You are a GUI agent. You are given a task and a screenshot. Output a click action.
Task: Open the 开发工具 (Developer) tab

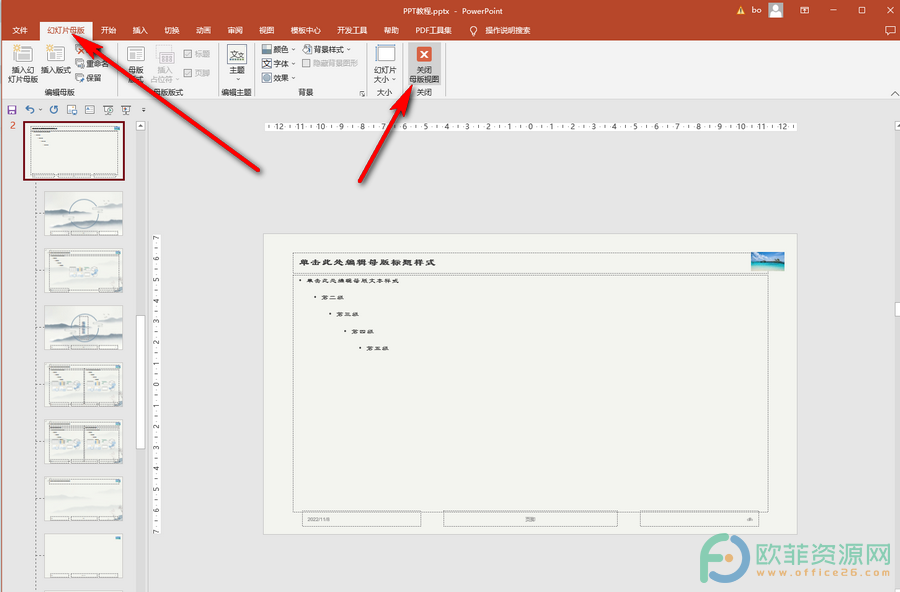pos(352,30)
